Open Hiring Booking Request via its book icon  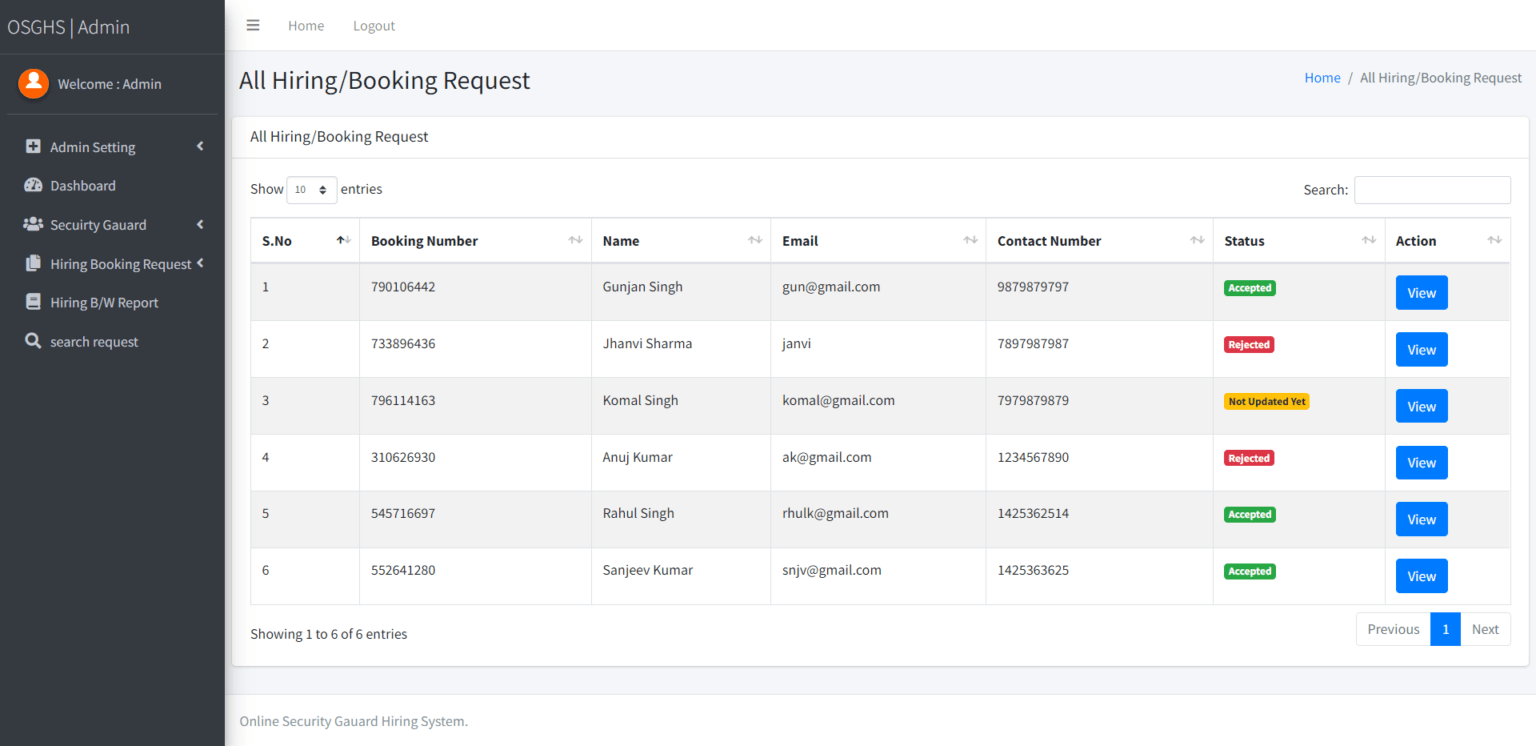[30, 263]
